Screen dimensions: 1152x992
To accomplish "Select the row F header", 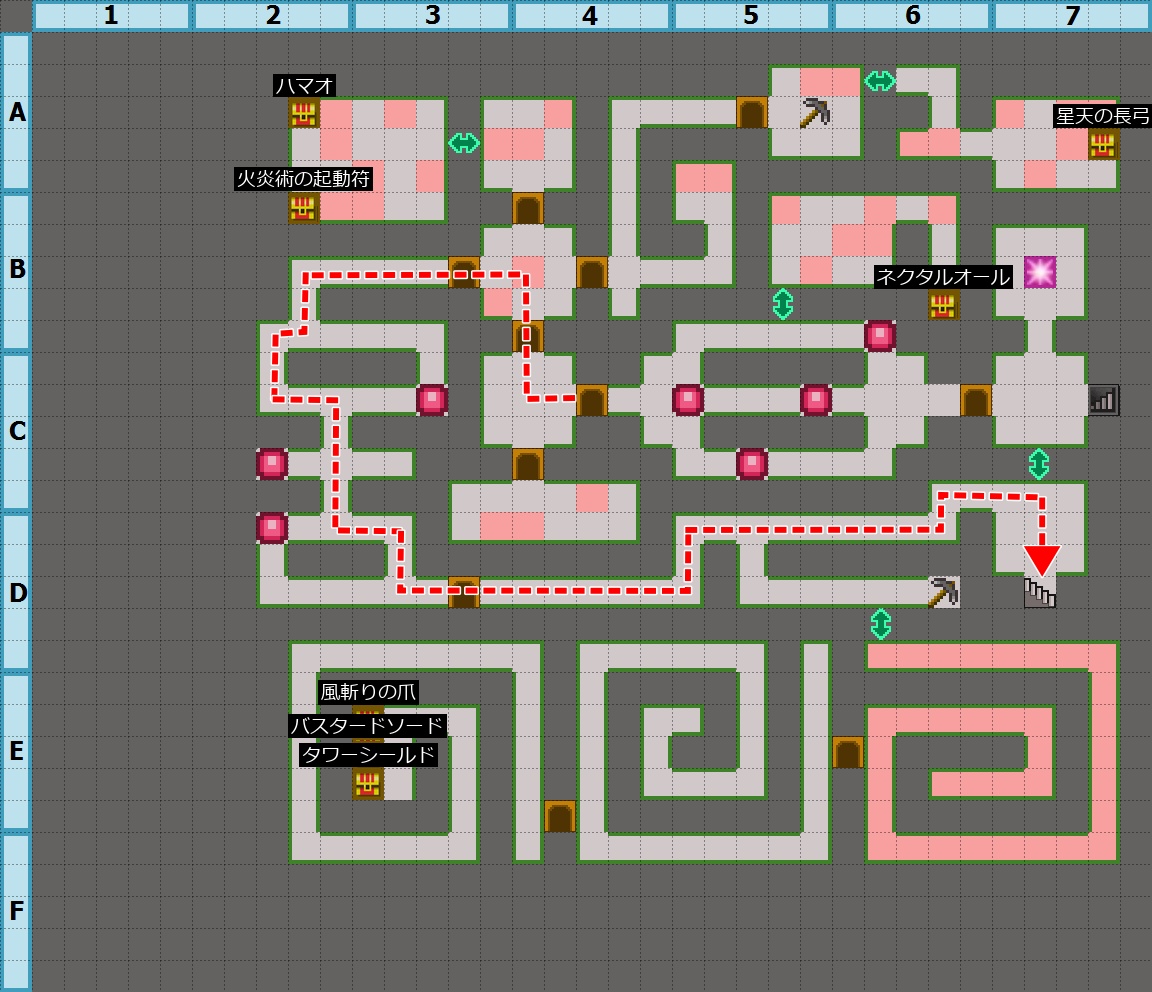I will [x=16, y=911].
